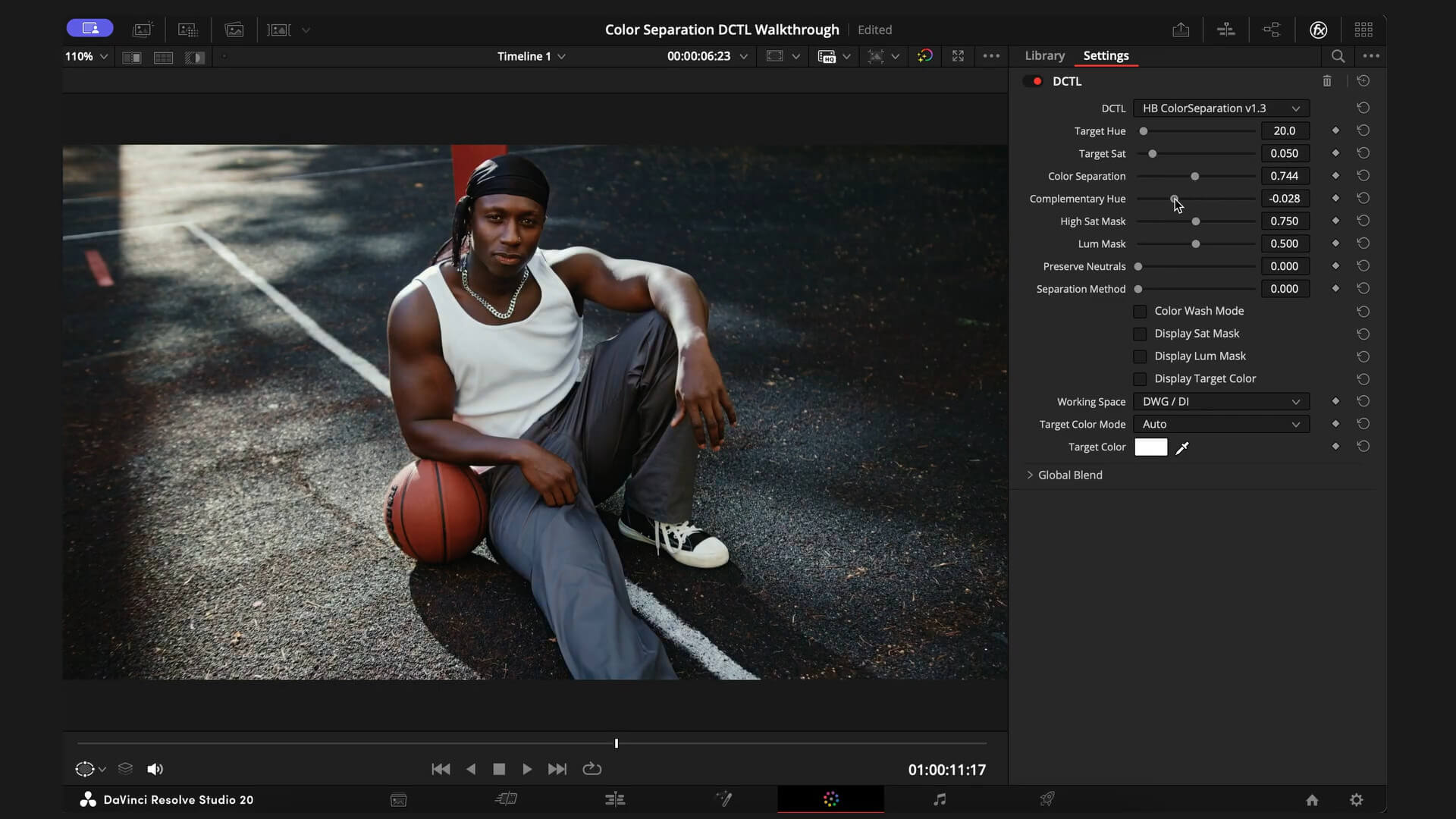Open the Project Manager home icon
The image size is (1456, 819).
pyautogui.click(x=1312, y=800)
